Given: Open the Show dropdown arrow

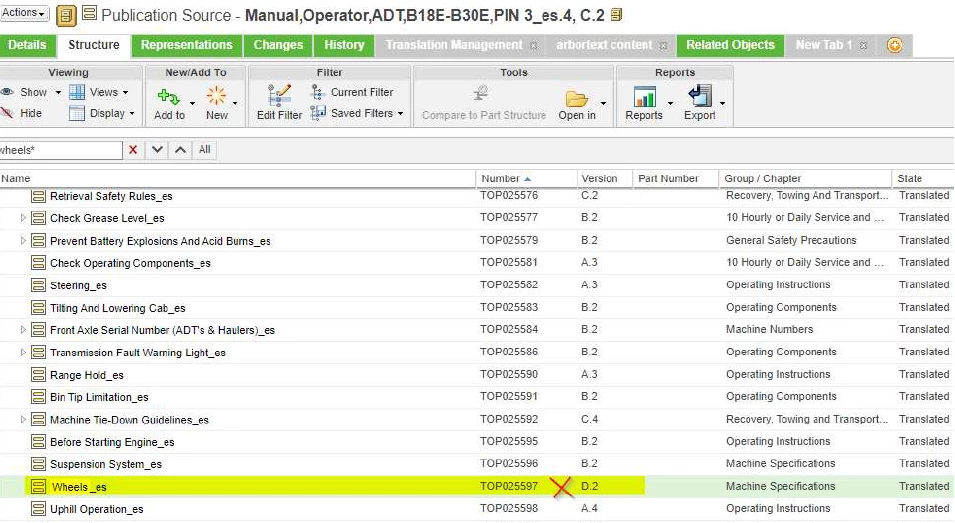Looking at the screenshot, I should (58, 93).
